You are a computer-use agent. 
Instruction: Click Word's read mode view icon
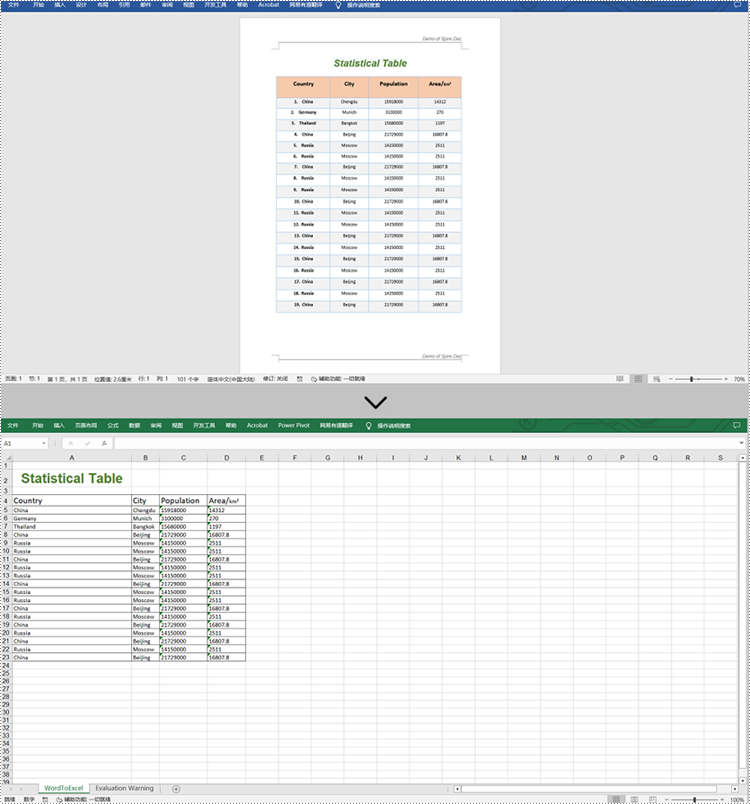620,379
